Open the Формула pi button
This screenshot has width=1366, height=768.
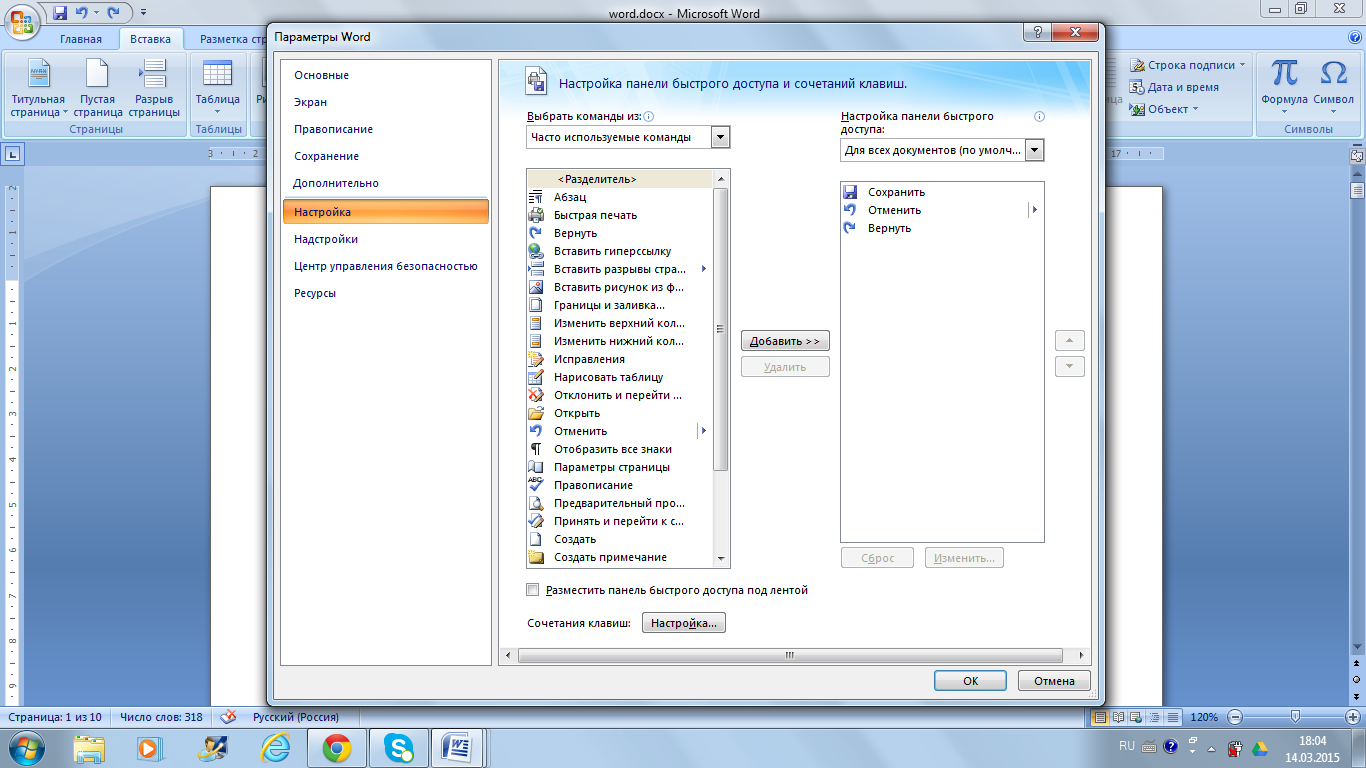pyautogui.click(x=1284, y=84)
